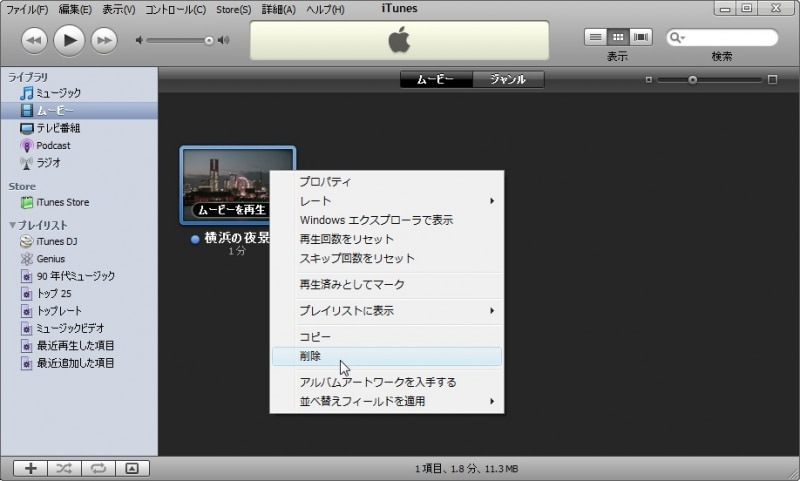
Task: Open the 編集(E) menu
Action: (x=75, y=9)
